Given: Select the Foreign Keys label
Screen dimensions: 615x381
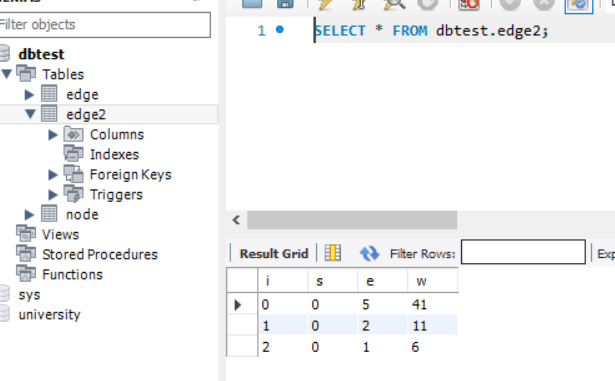Looking at the screenshot, I should pyautogui.click(x=131, y=175).
